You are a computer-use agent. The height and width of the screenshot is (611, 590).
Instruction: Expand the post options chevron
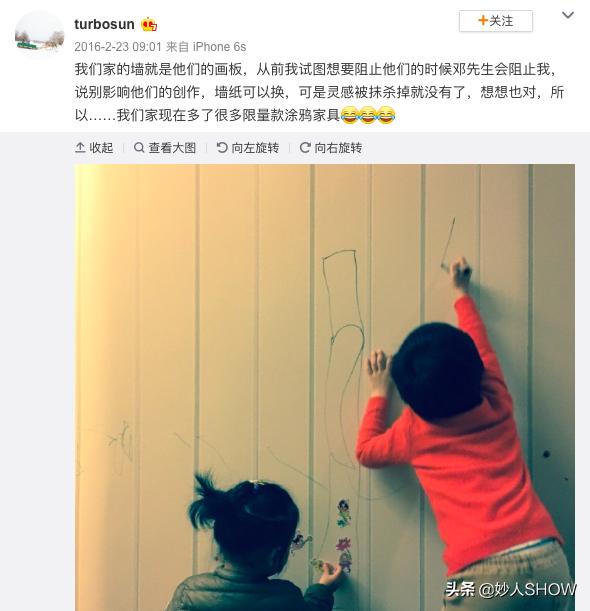[568, 15]
